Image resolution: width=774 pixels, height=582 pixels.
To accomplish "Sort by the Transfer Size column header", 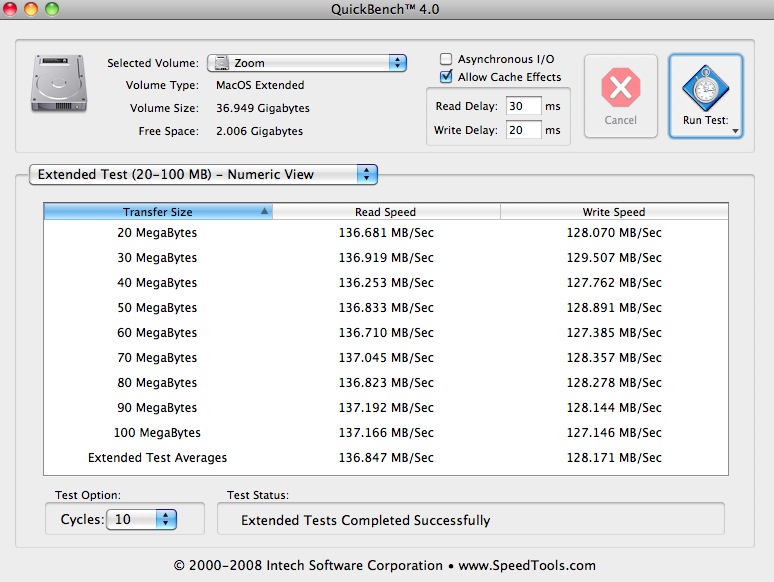I will coord(158,212).
